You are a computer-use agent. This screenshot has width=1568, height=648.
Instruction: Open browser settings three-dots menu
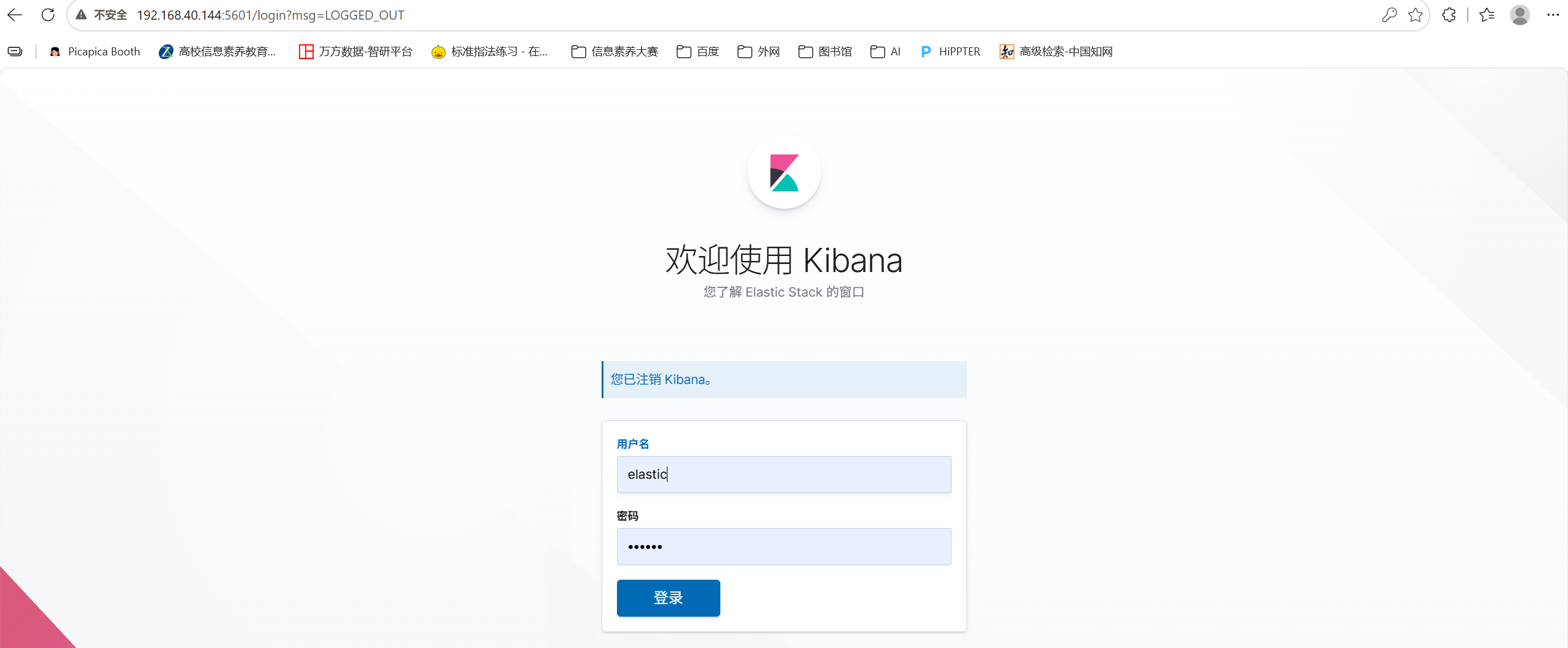1553,15
